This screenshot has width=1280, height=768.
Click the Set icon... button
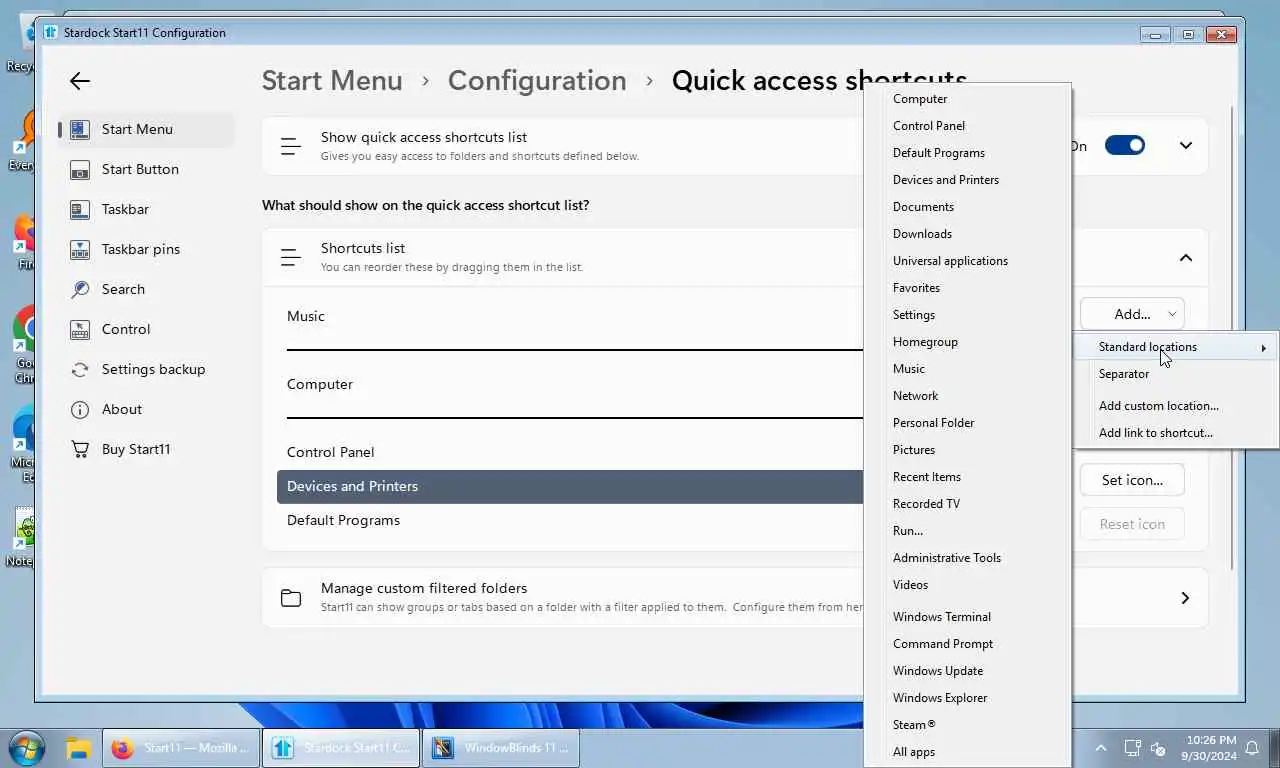pos(1132,480)
